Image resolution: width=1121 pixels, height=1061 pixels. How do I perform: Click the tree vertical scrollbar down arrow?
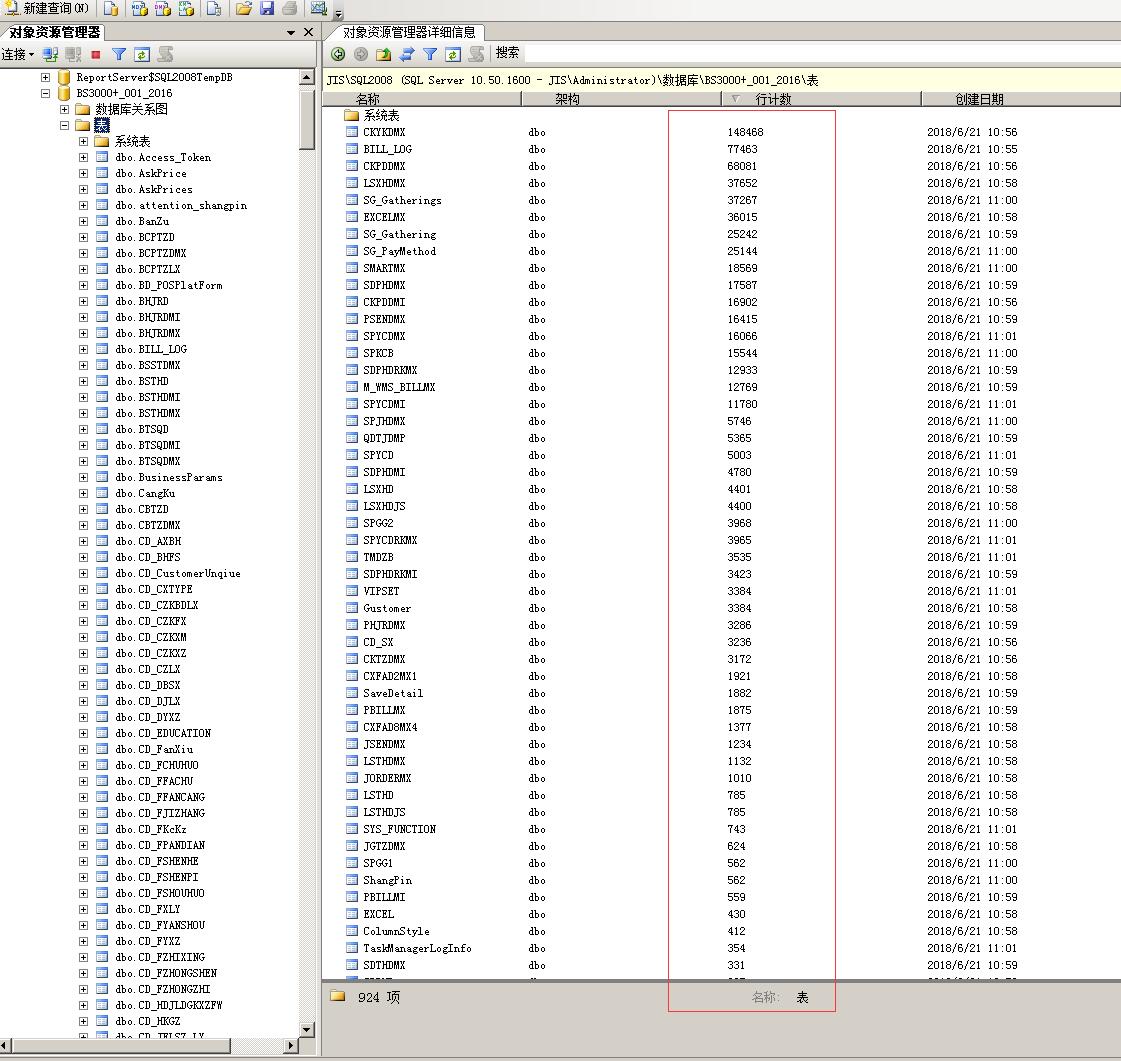(307, 1030)
